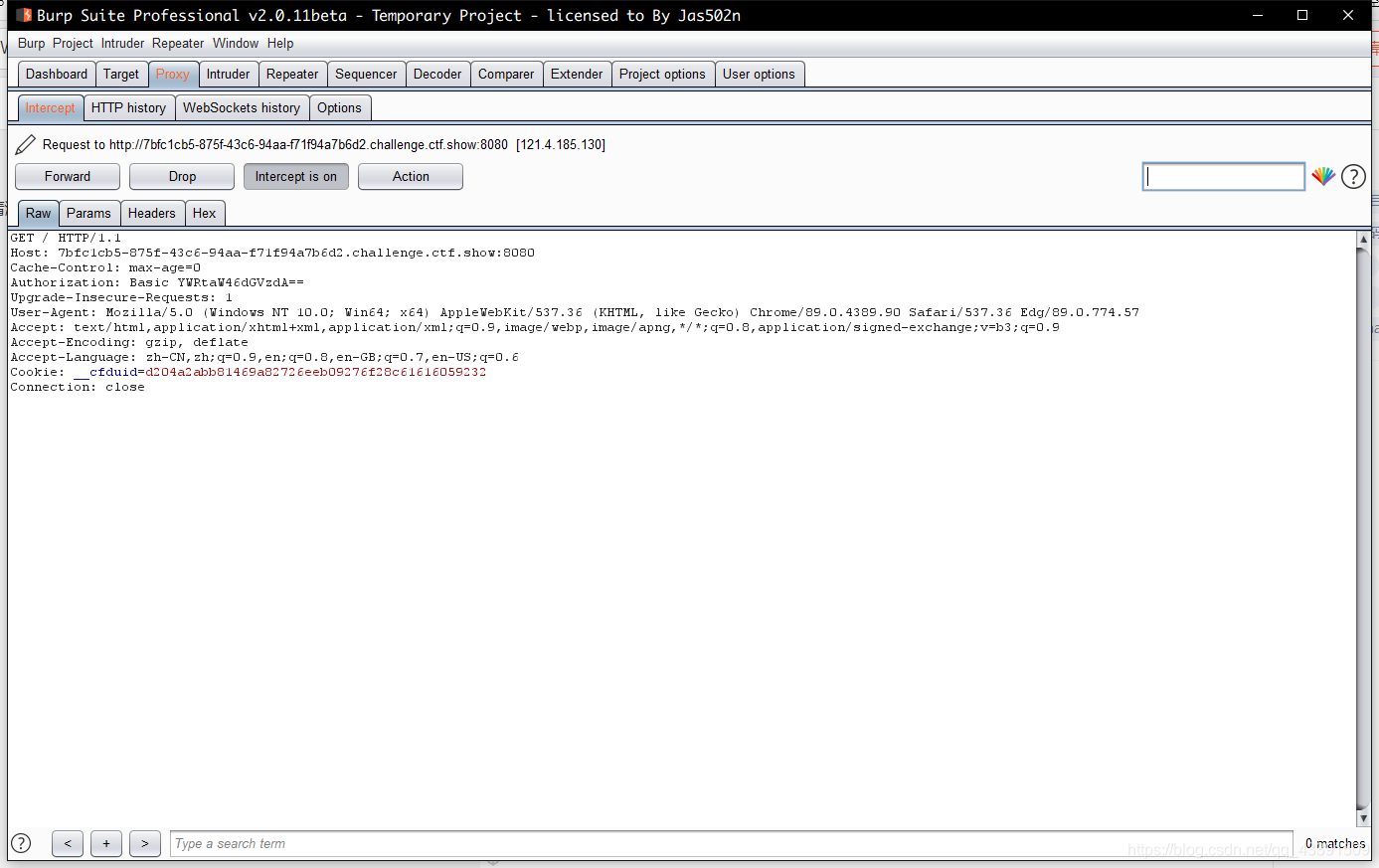The height and width of the screenshot is (868, 1379).
Task: Click the comment input field at top right
Action: 1223,176
